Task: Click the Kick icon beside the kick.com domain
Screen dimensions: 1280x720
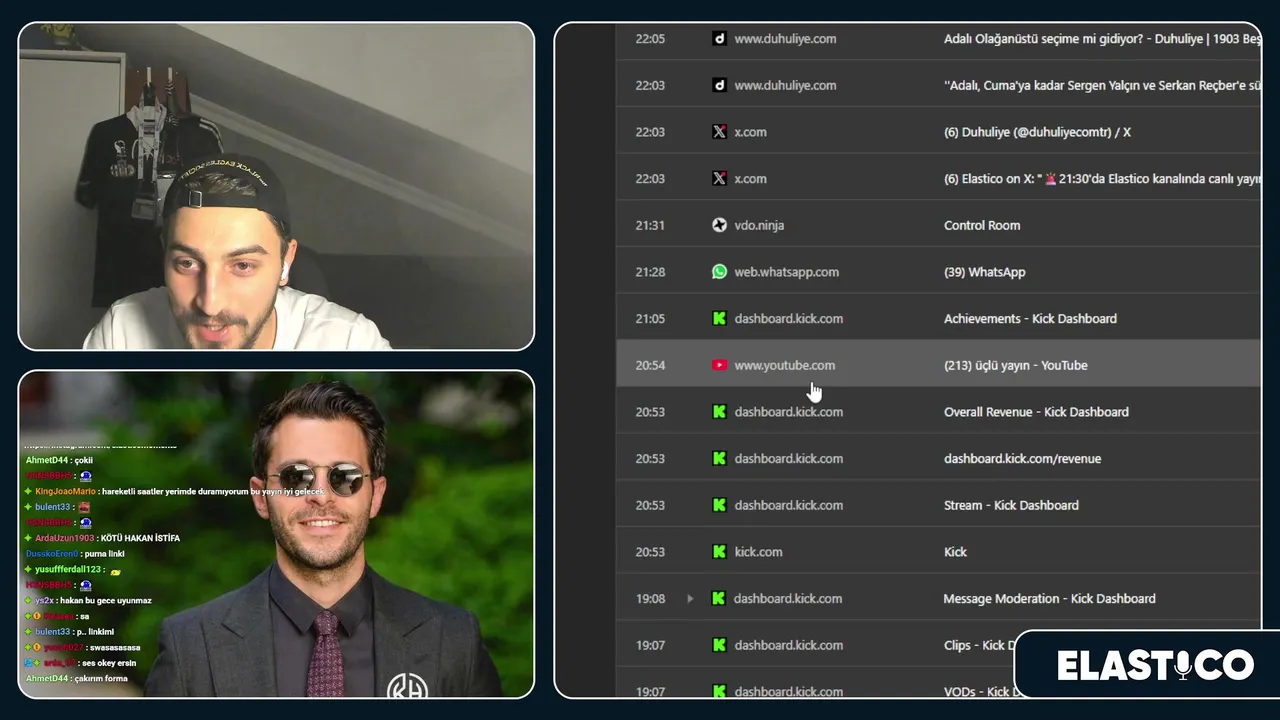Action: click(x=719, y=552)
